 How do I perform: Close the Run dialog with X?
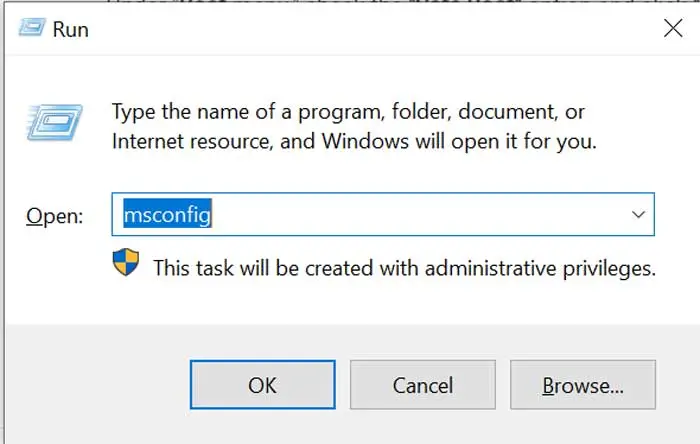pos(672,28)
